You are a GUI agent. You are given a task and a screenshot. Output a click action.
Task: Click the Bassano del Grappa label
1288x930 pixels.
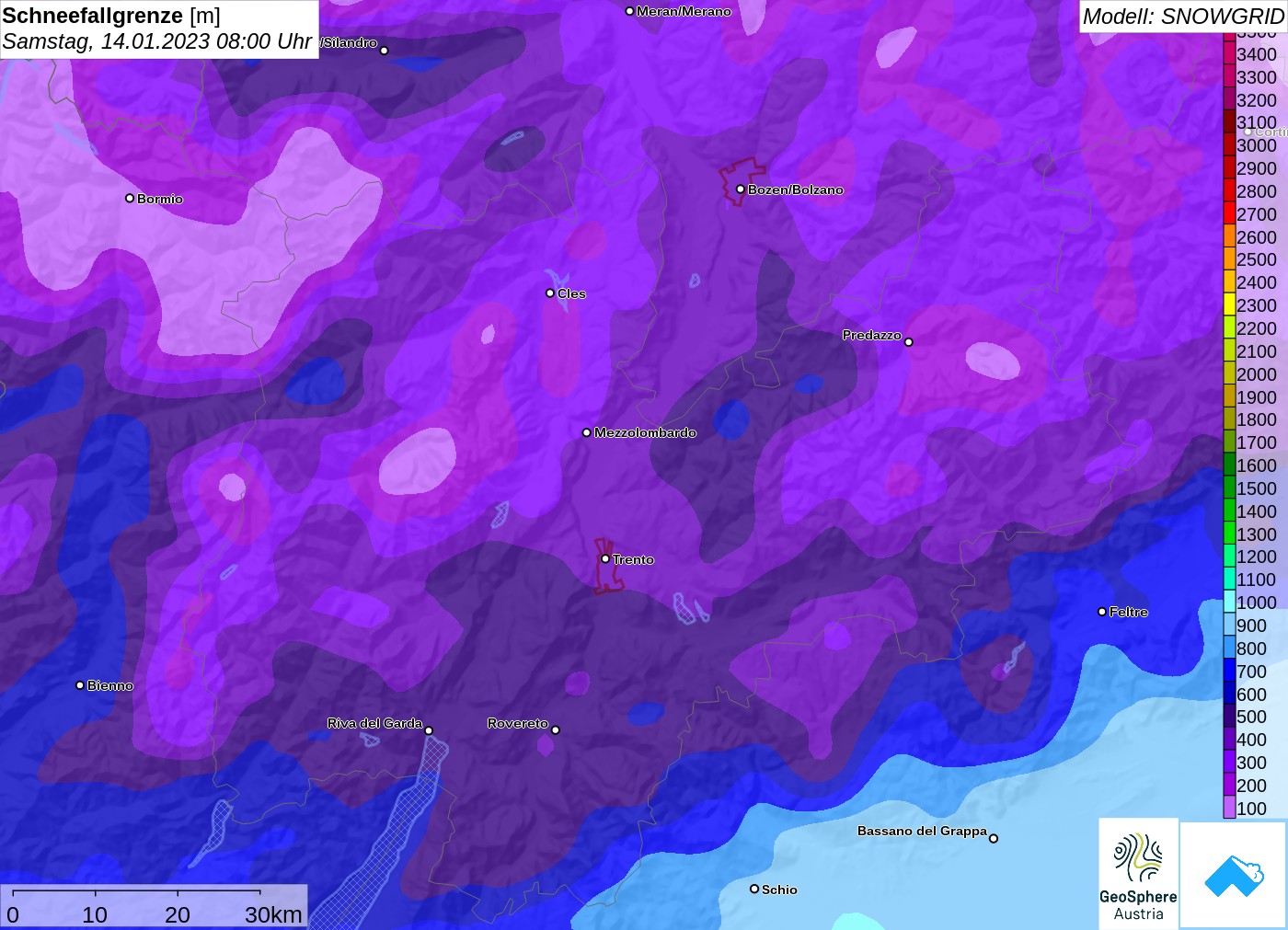(922, 831)
